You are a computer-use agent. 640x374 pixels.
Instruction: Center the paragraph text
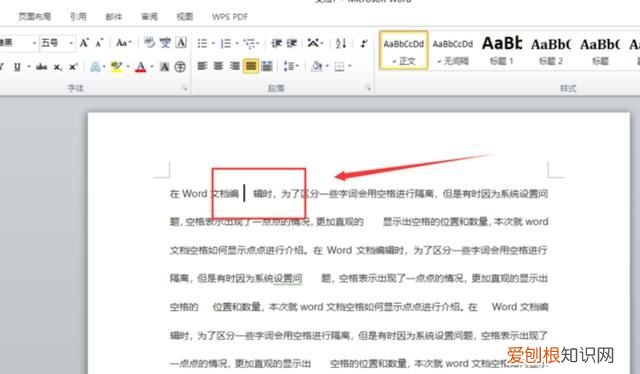[x=218, y=66]
